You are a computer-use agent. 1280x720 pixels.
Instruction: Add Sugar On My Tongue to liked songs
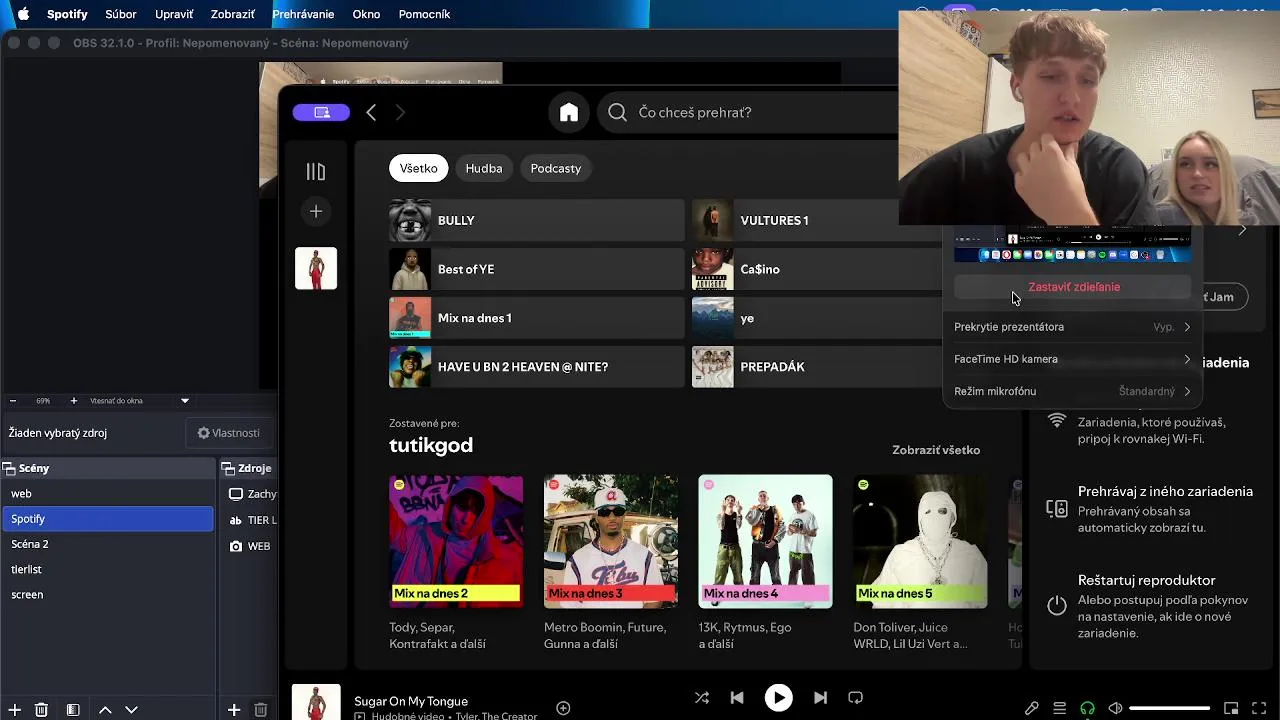click(563, 708)
